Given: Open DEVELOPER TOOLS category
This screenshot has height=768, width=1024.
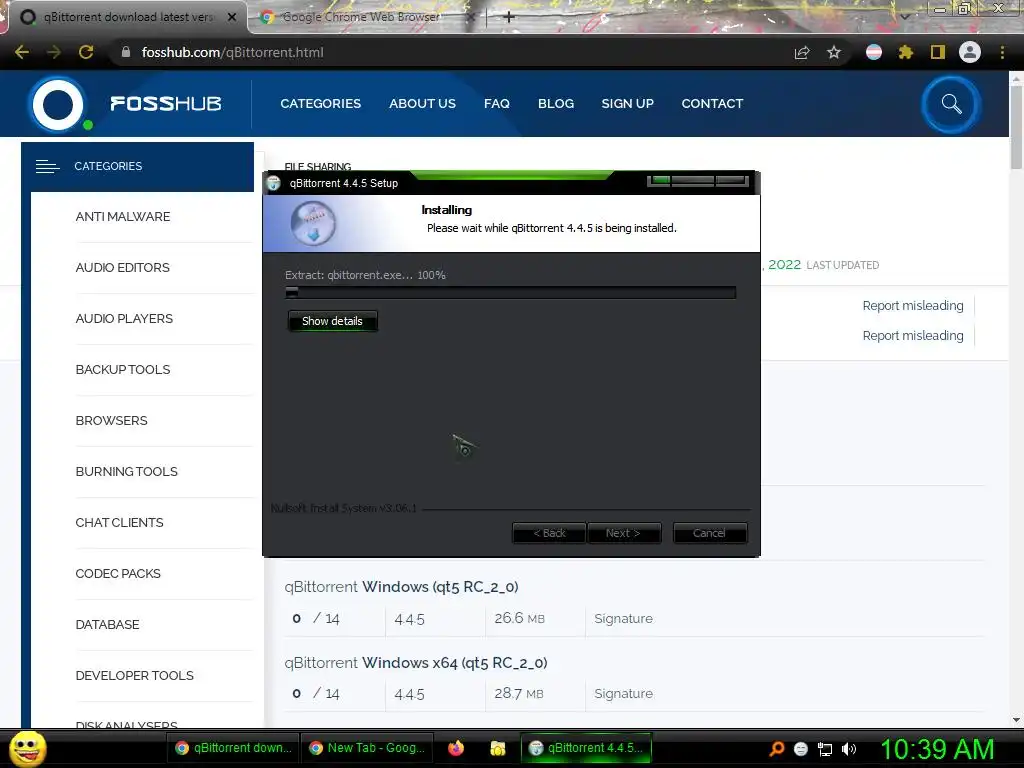Looking at the screenshot, I should point(135,675).
